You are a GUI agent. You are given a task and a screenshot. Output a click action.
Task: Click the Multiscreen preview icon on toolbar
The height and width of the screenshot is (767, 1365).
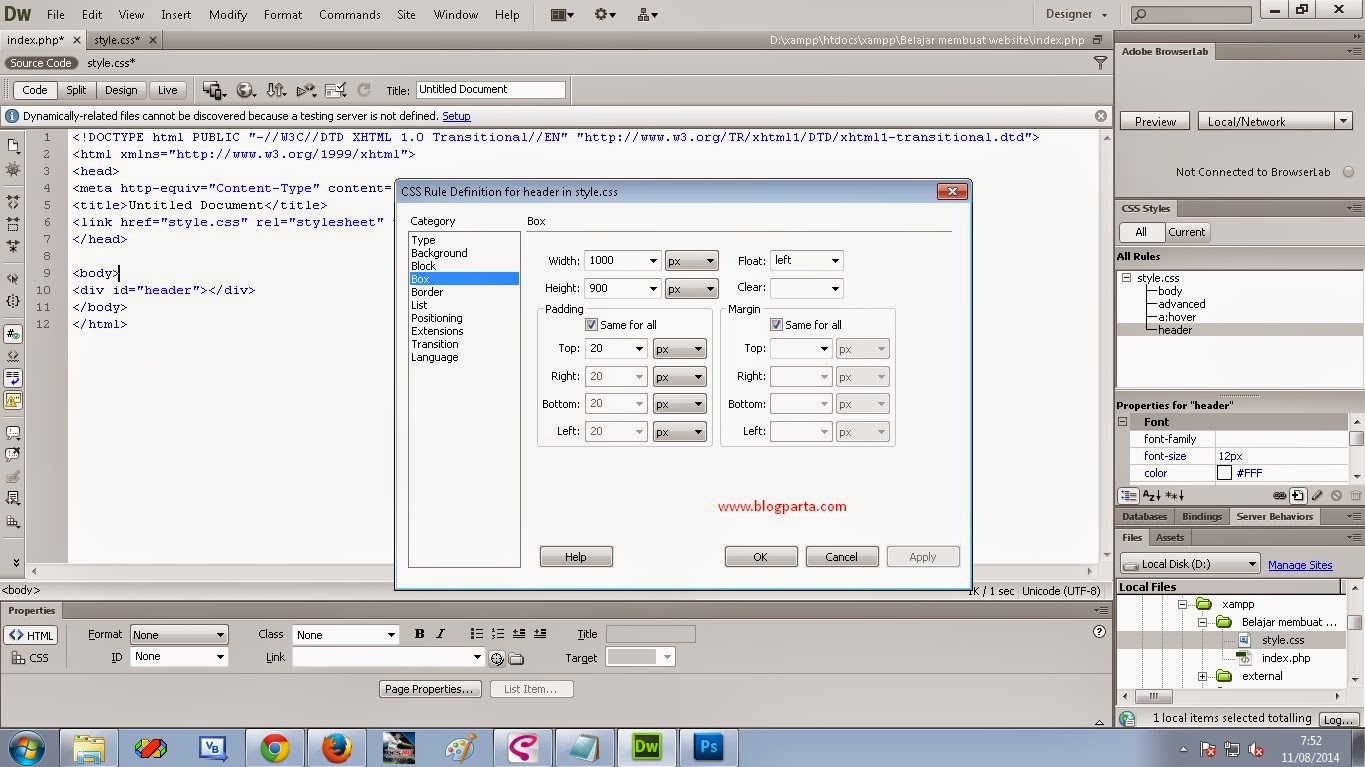click(x=212, y=89)
